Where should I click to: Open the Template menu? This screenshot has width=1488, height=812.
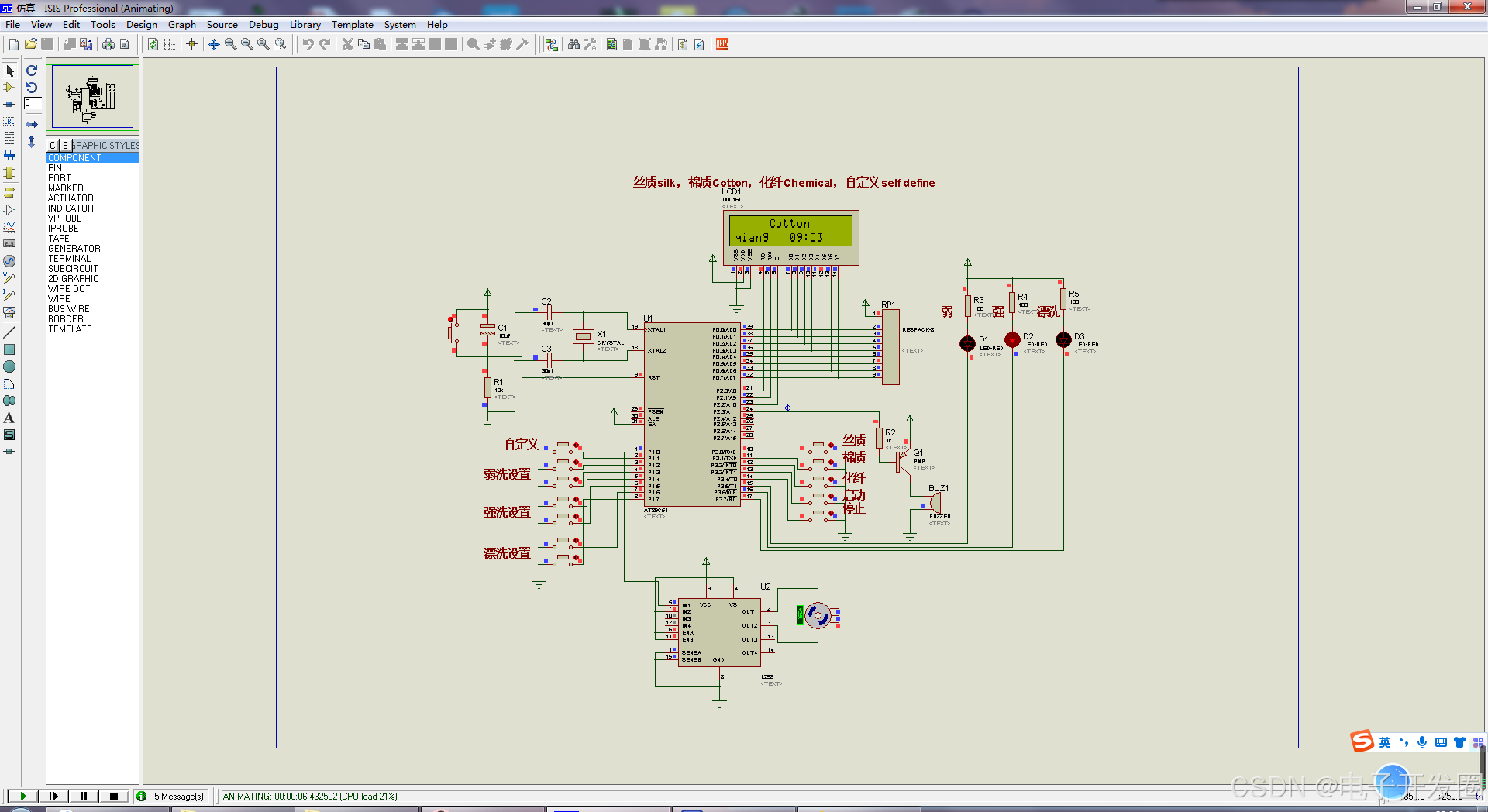353,24
